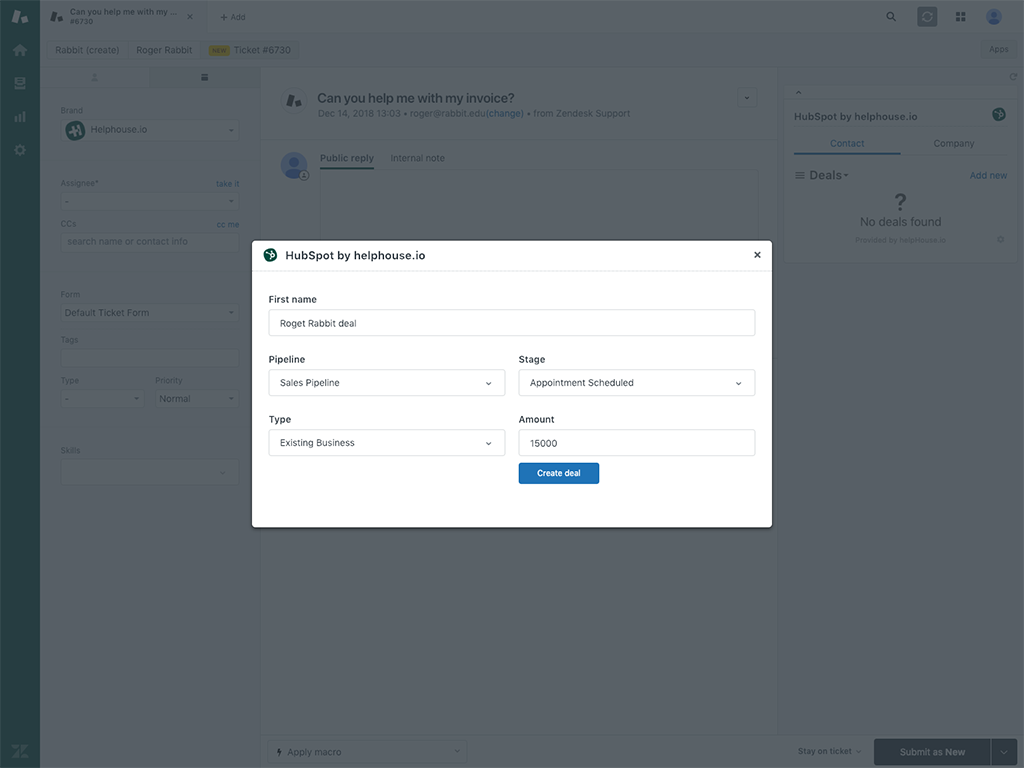Click the Home icon in left sidebar

[19, 50]
